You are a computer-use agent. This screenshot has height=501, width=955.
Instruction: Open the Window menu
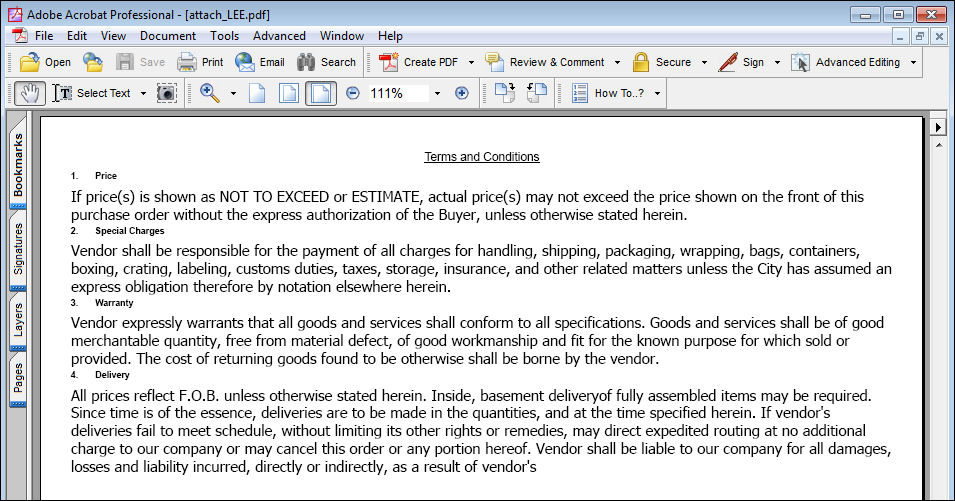pyautogui.click(x=342, y=36)
